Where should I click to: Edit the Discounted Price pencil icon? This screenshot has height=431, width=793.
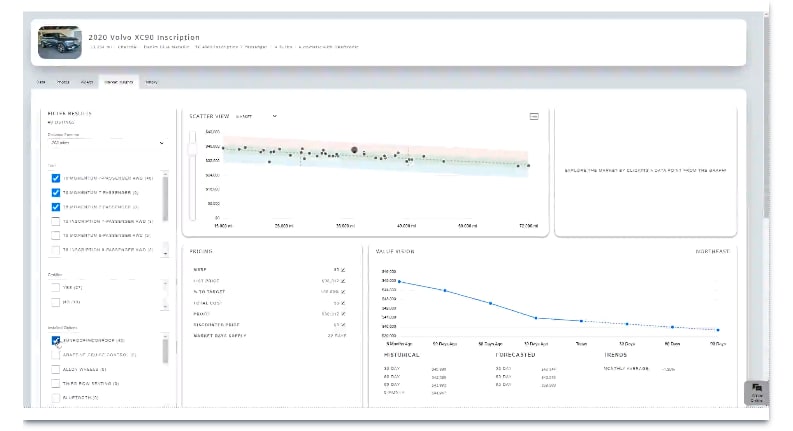[343, 325]
